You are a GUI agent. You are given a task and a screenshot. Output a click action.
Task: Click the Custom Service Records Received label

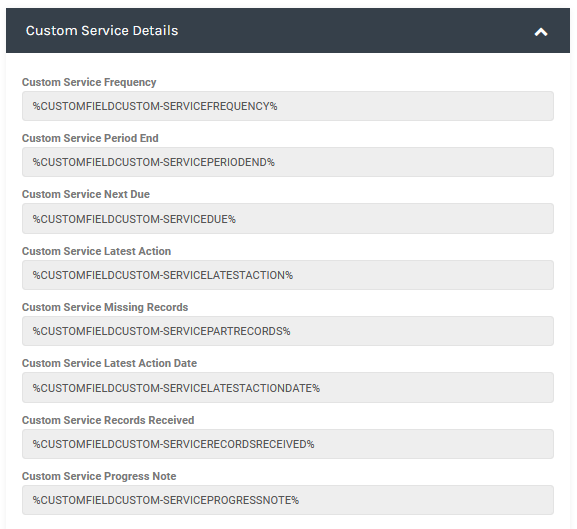[x=108, y=420]
